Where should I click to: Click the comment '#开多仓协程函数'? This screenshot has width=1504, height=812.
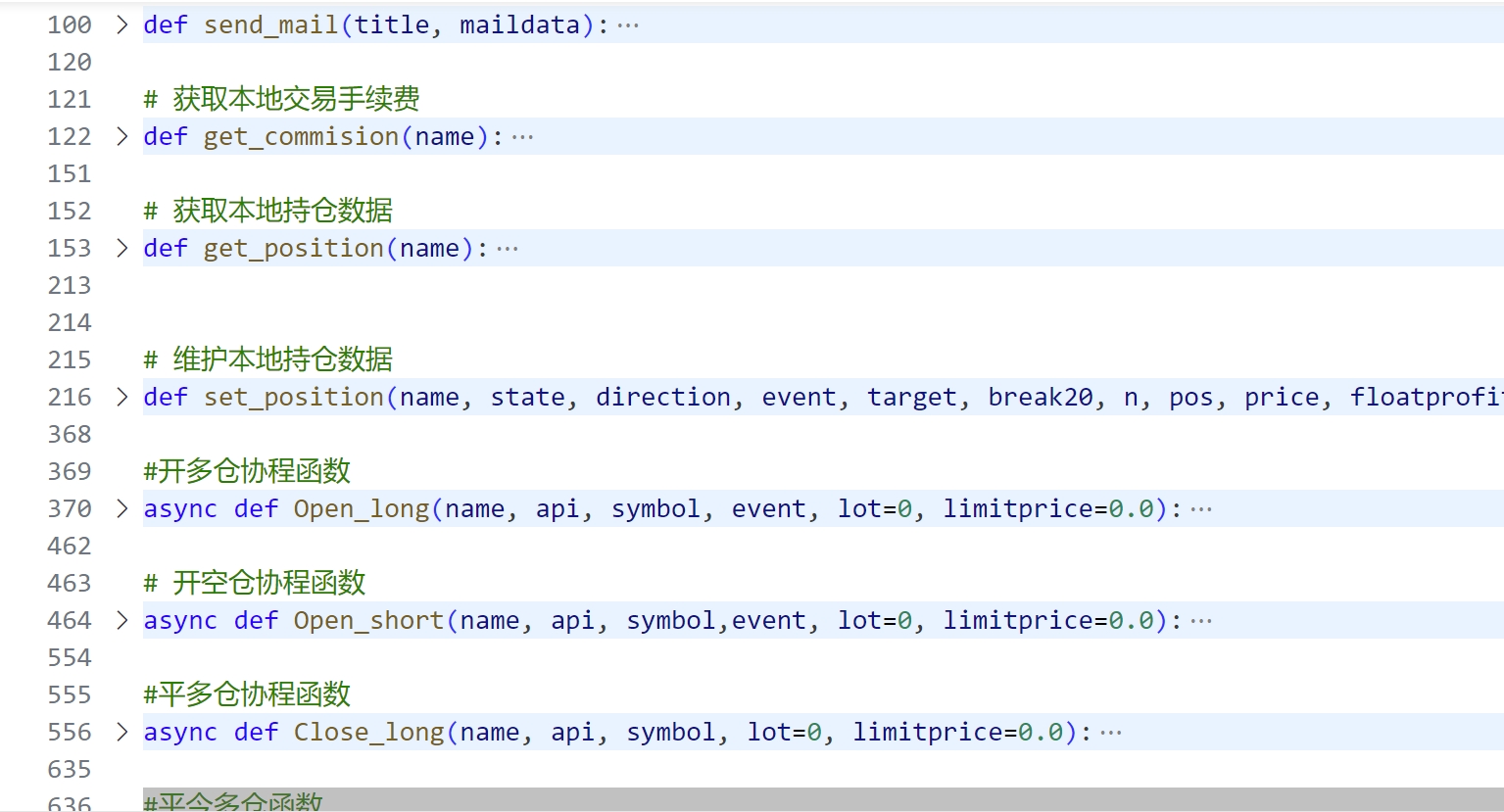pyautogui.click(x=247, y=471)
